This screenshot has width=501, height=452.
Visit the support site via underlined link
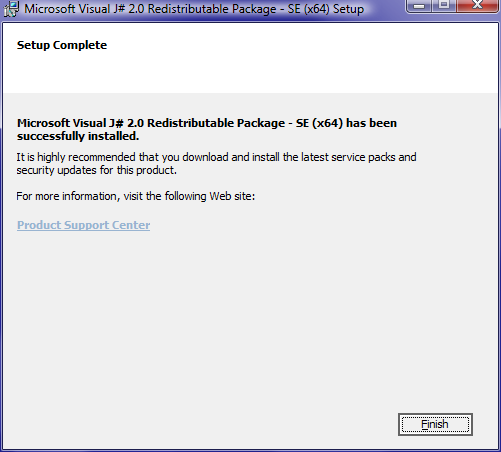click(83, 225)
